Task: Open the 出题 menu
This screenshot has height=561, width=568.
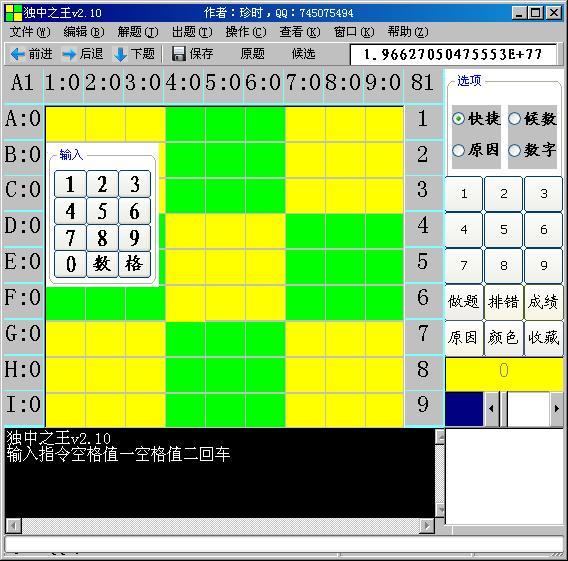Action: (x=192, y=32)
